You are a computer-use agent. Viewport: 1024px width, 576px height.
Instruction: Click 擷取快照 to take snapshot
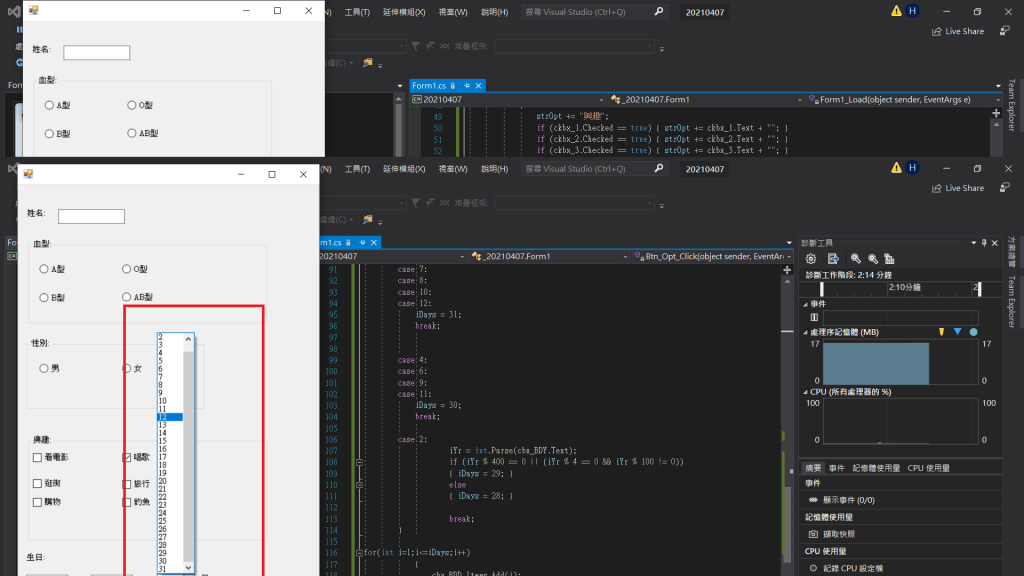point(839,534)
